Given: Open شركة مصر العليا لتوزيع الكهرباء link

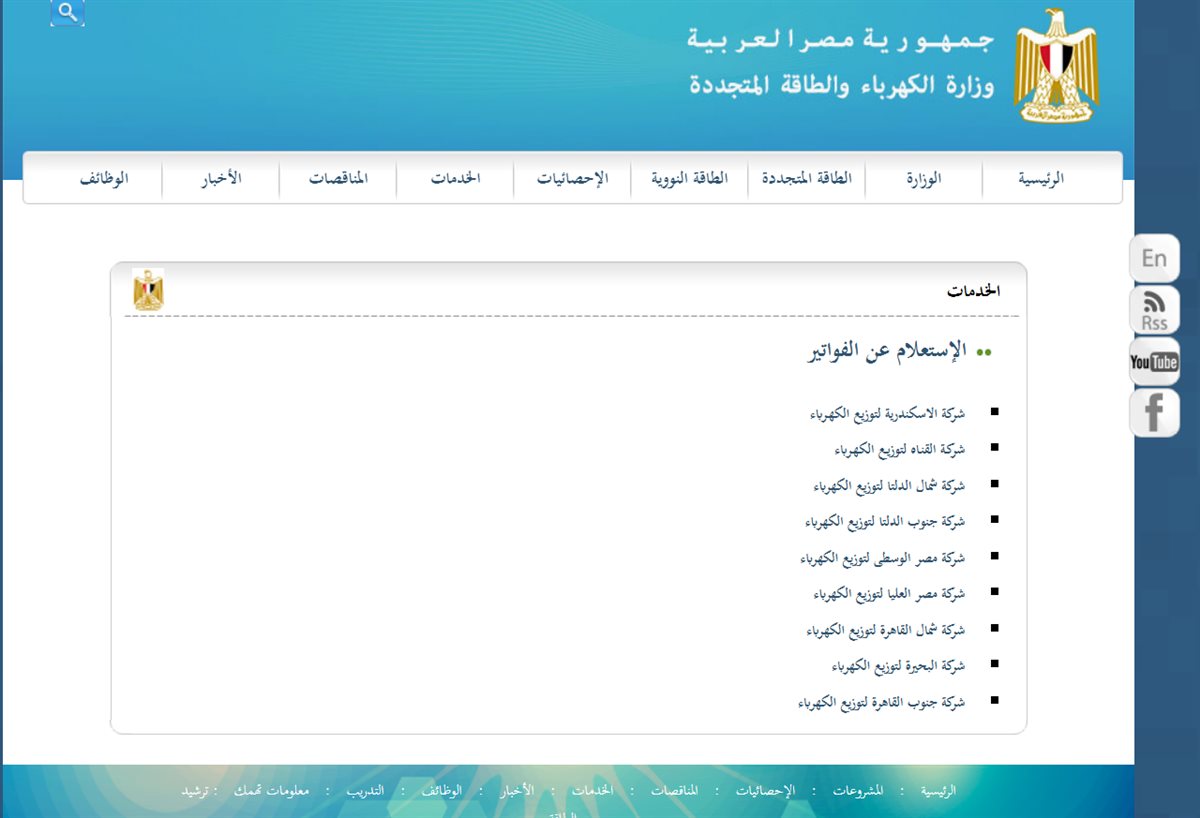Looking at the screenshot, I should (890, 594).
